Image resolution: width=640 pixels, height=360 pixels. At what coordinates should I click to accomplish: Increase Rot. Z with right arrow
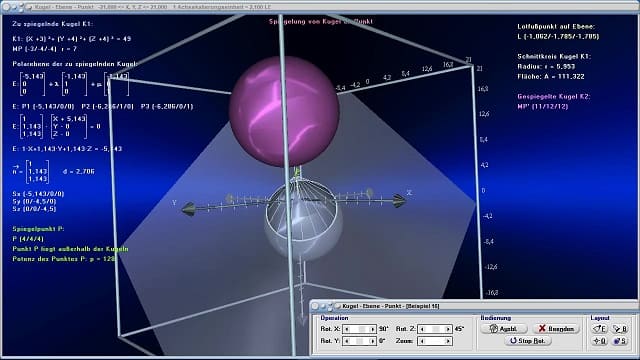448,329
